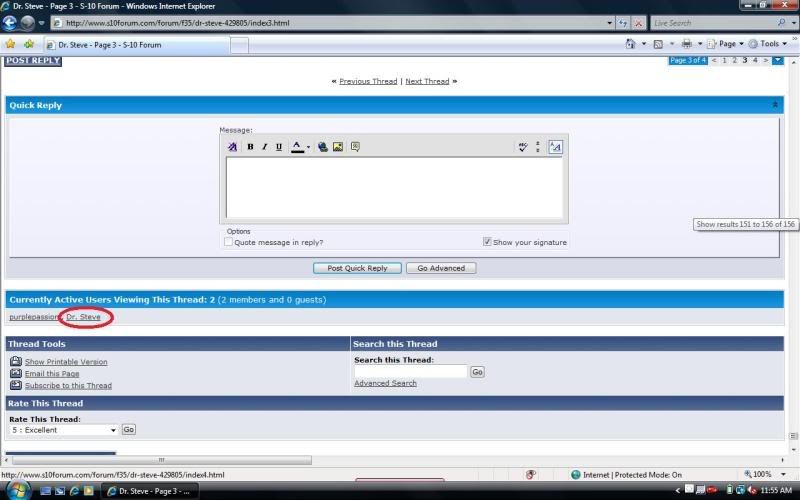The height and width of the screenshot is (500, 800).
Task: Switch editor mode icon at toolbar right
Action: tap(555, 147)
